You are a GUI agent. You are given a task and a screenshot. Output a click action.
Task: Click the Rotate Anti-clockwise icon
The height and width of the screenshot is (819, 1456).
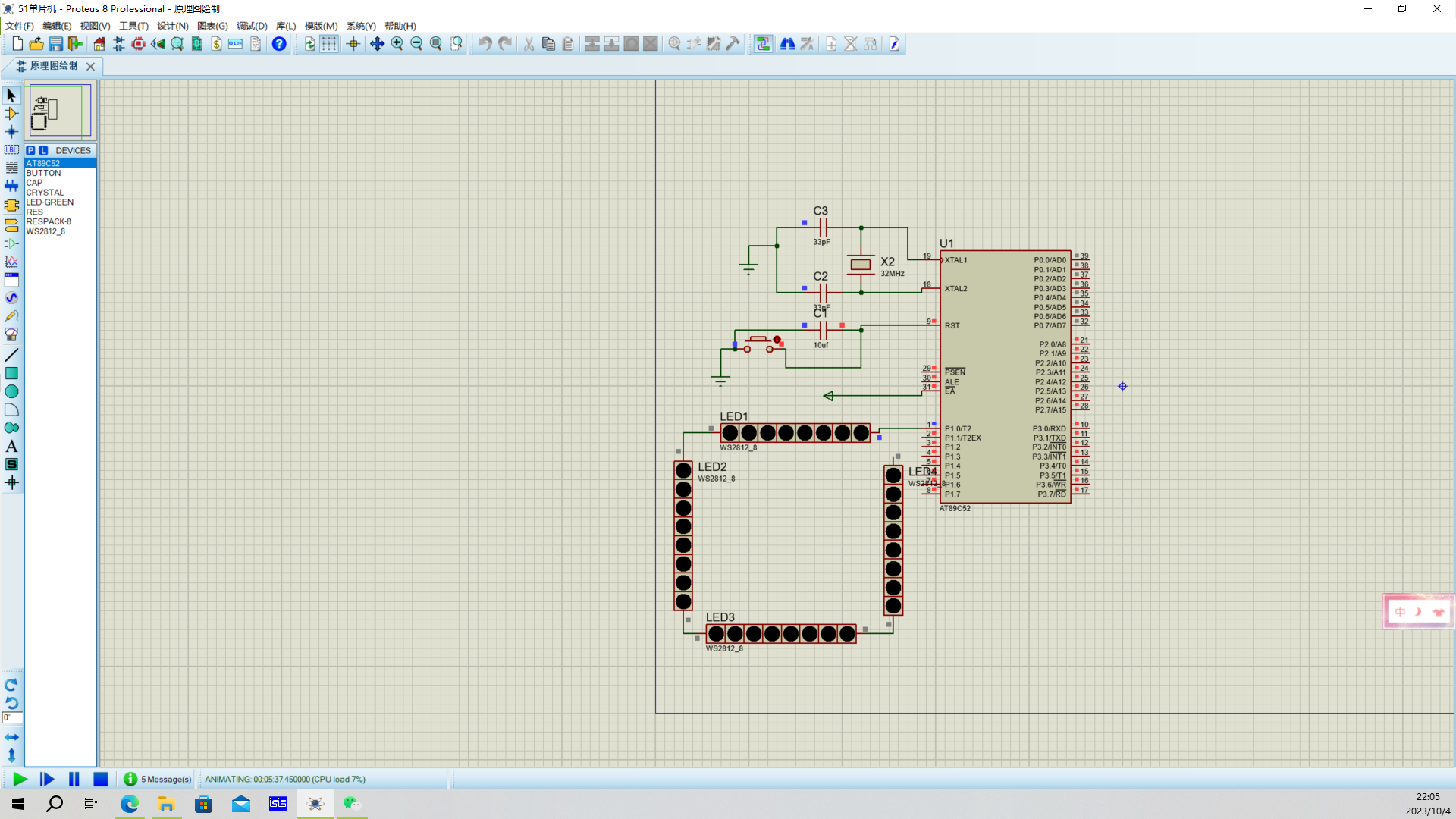[11, 703]
